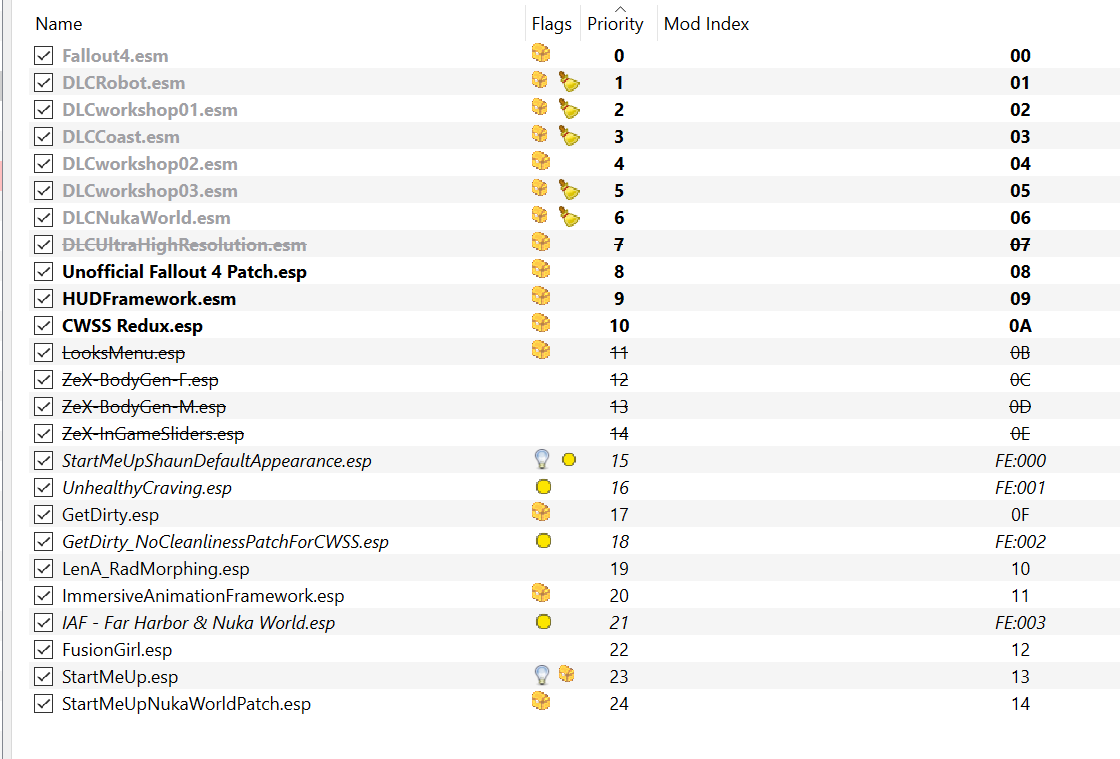
Task: Toggle the LenA_RadMorphing.esp checkbox
Action: click(x=44, y=569)
